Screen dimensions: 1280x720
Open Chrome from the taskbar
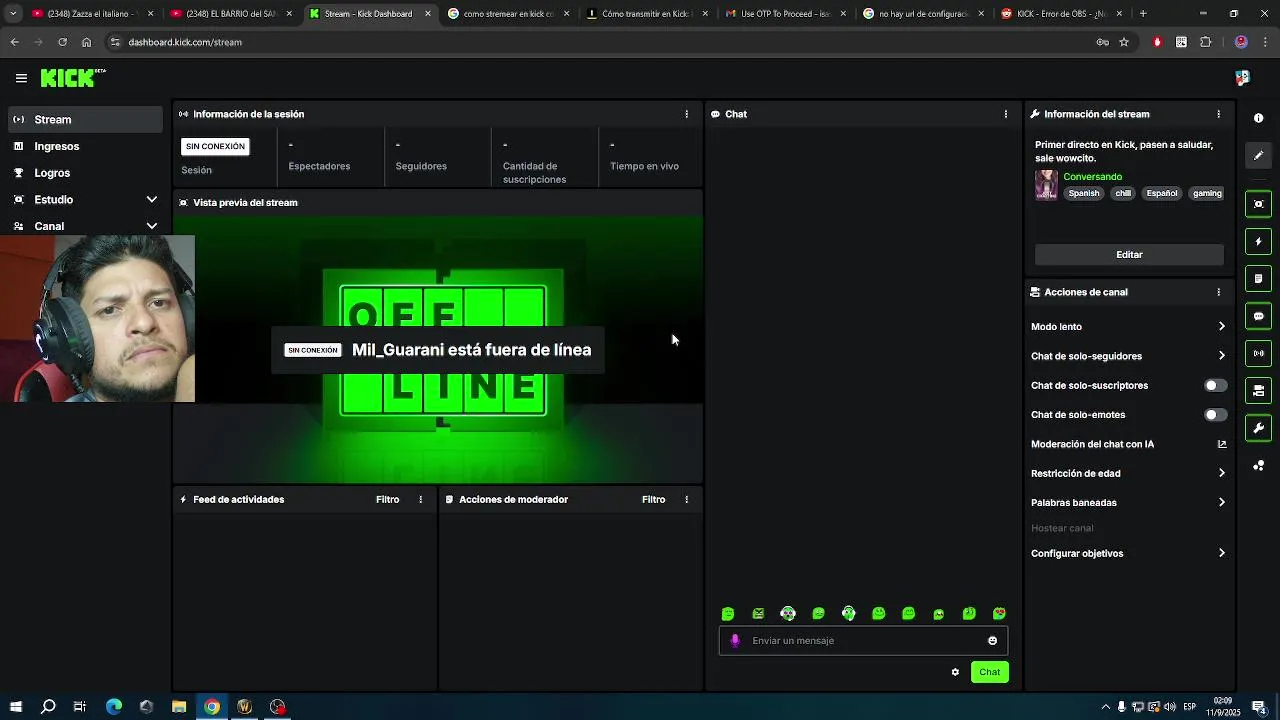(212, 707)
